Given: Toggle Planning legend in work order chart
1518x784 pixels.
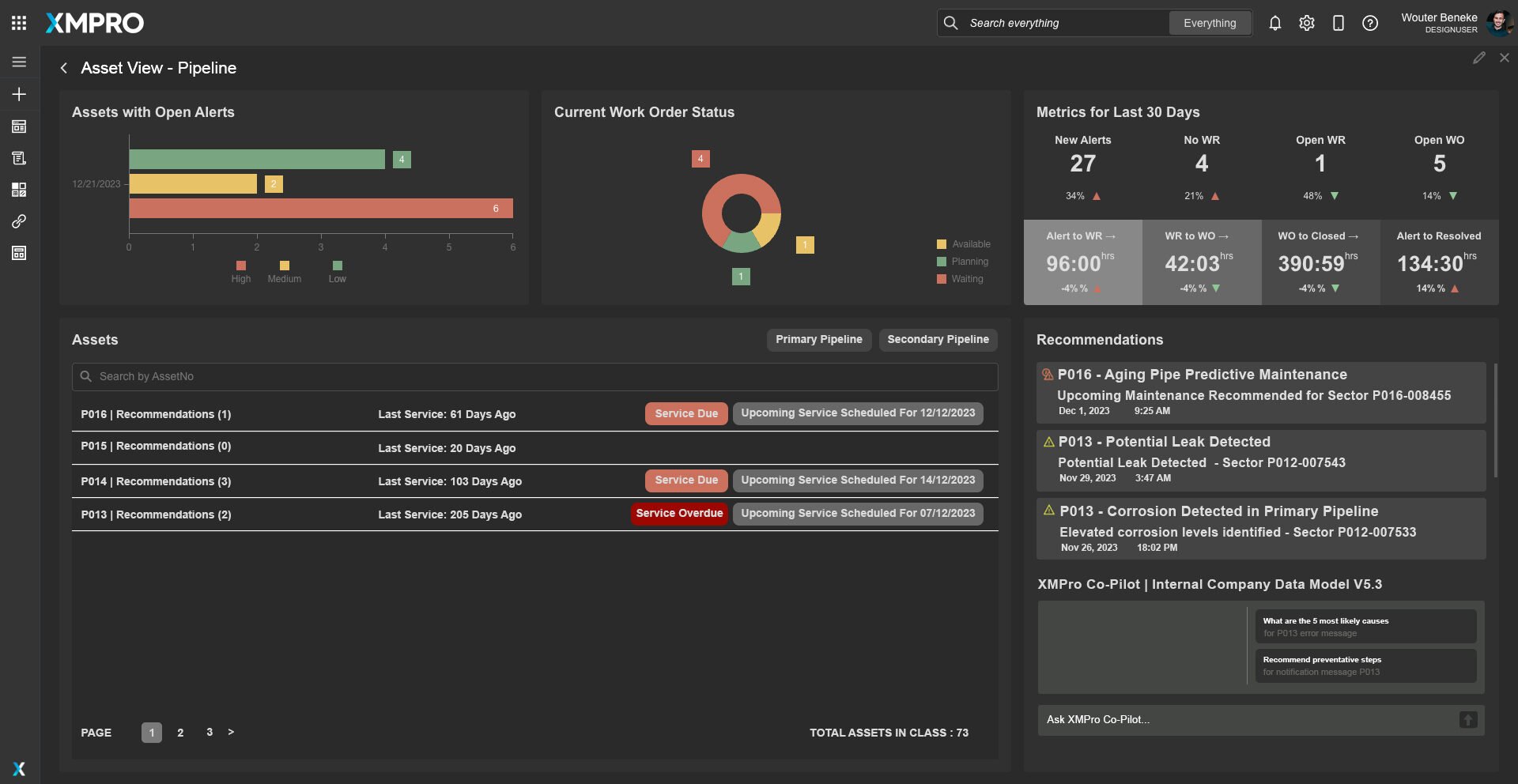Looking at the screenshot, I should pyautogui.click(x=962, y=262).
